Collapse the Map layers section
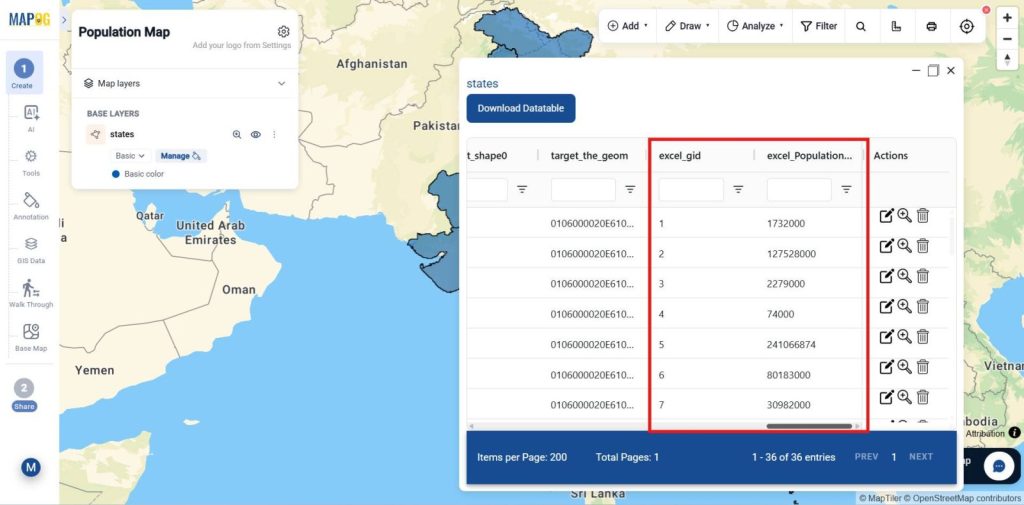Screen dimensions: 1024x505 coord(281,84)
